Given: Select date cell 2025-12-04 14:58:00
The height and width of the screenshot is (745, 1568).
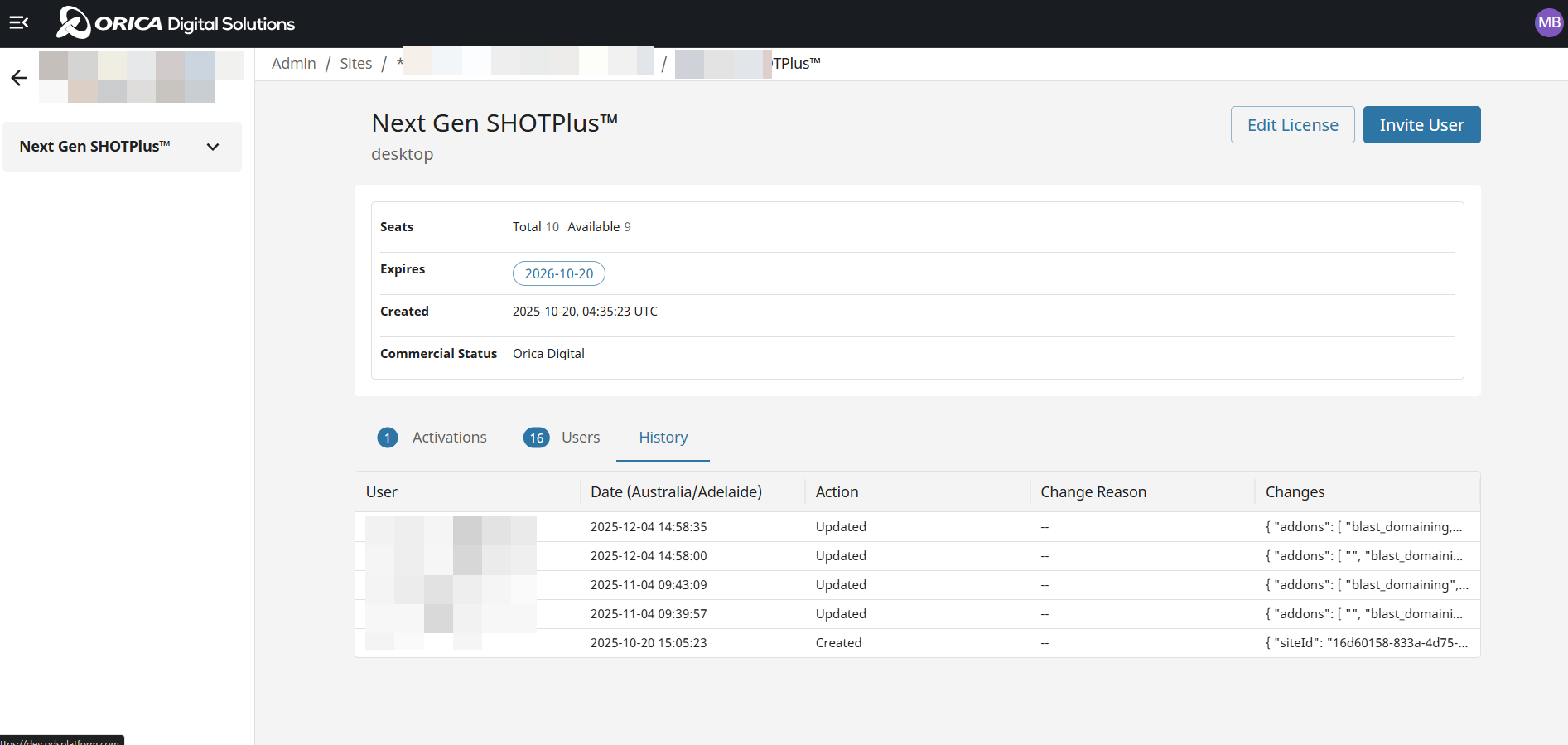Looking at the screenshot, I should pos(649,556).
